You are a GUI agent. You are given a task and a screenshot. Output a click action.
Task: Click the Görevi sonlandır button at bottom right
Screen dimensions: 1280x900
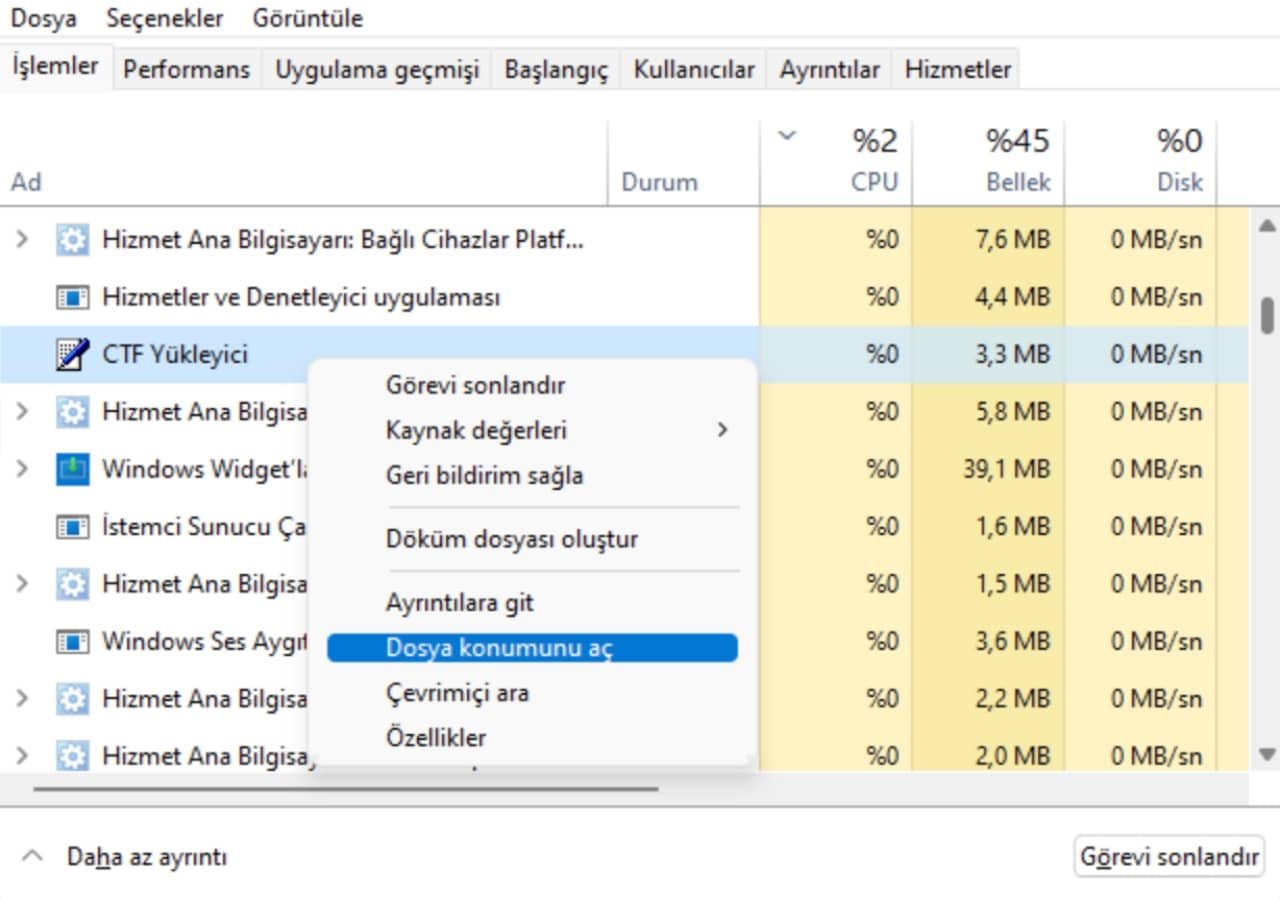[x=1169, y=858]
